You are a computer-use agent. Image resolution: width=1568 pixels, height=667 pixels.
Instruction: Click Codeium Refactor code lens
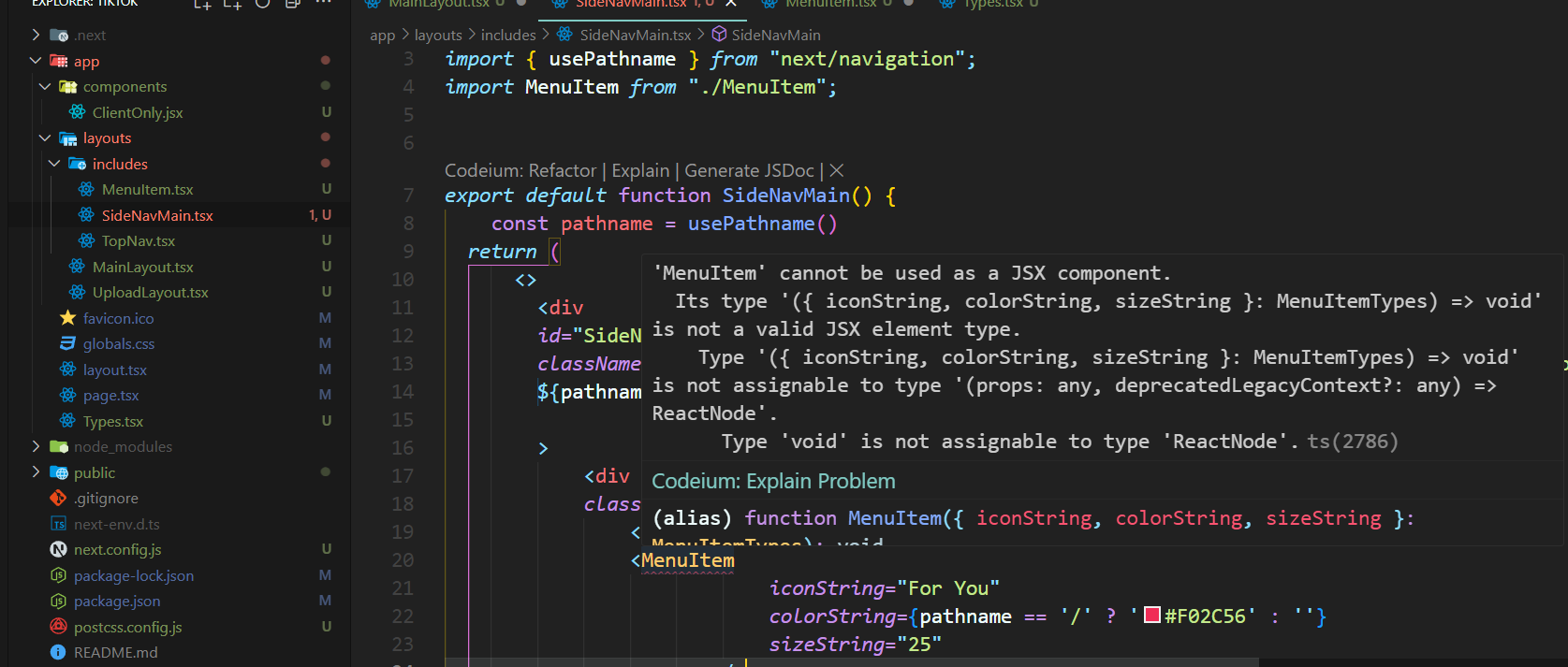pyautogui.click(x=520, y=170)
